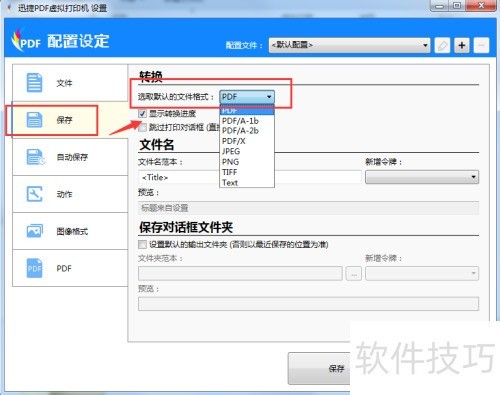Open 新增令牌 dropdown for folder
Screen dimensions: 500x395
[422, 273]
